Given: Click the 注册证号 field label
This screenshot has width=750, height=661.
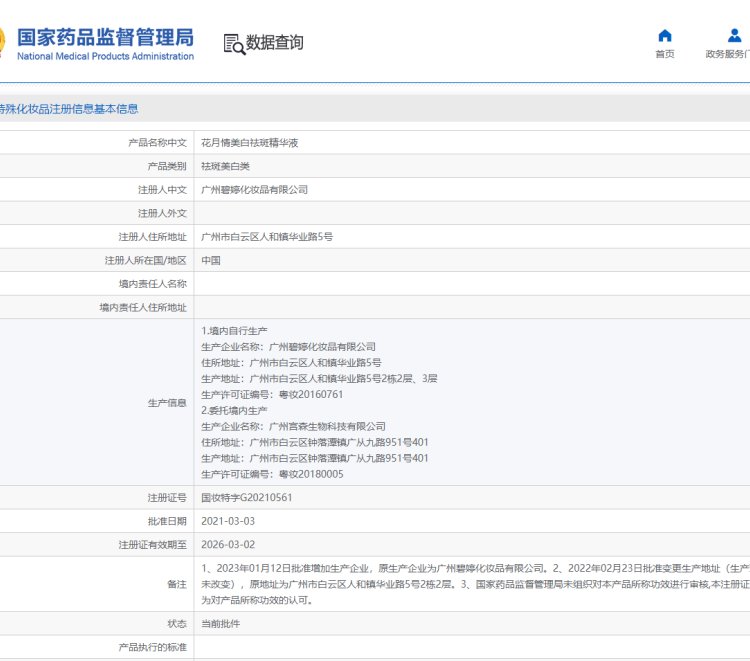Looking at the screenshot, I should coord(167,497).
